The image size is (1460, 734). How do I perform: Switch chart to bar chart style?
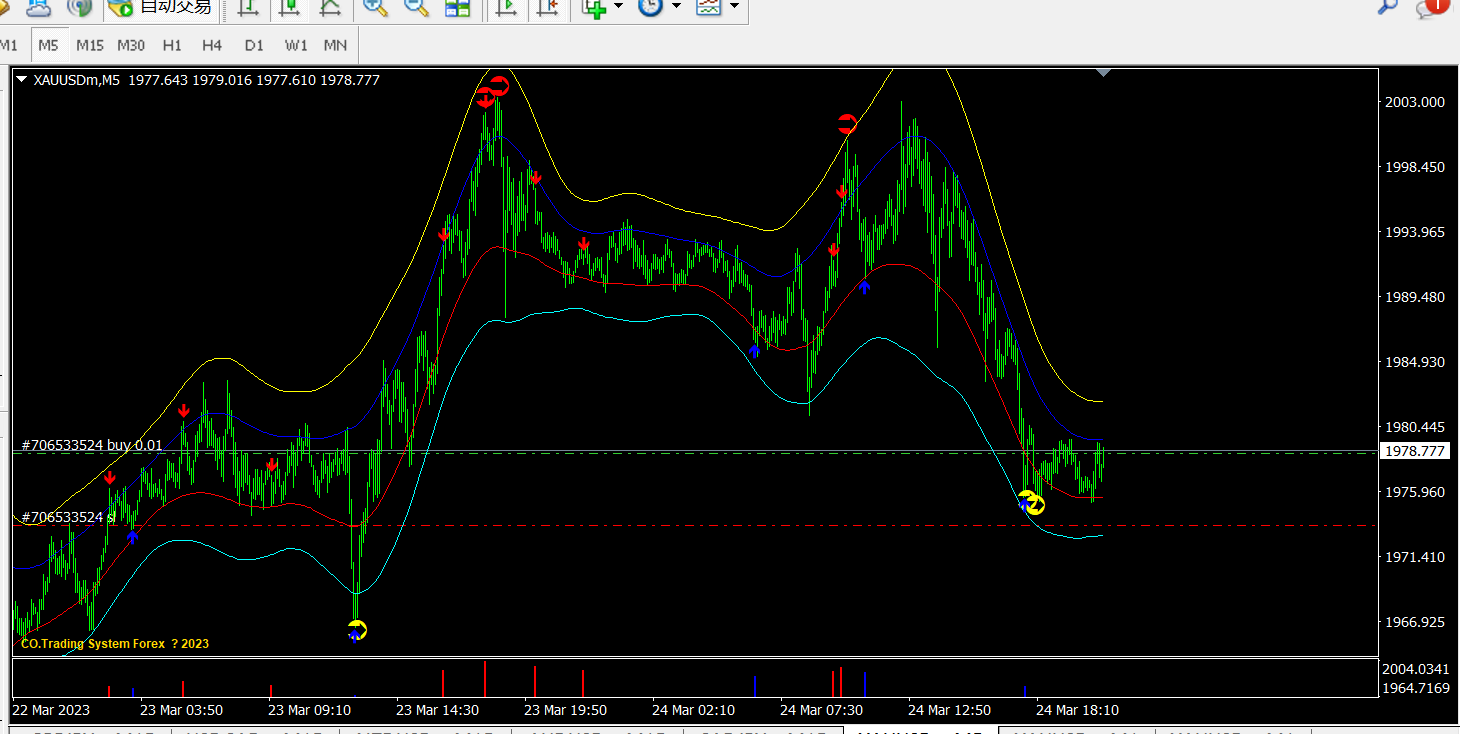point(248,8)
